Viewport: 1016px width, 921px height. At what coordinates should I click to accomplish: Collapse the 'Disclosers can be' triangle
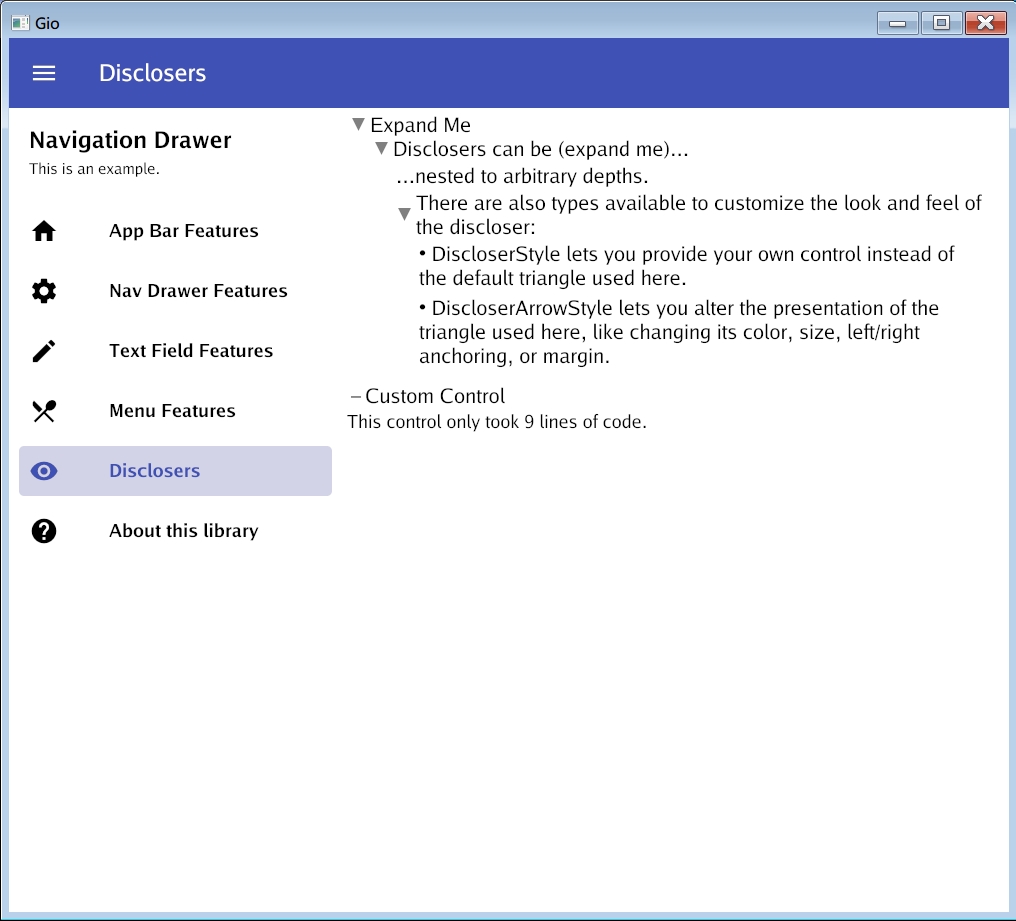coord(381,149)
